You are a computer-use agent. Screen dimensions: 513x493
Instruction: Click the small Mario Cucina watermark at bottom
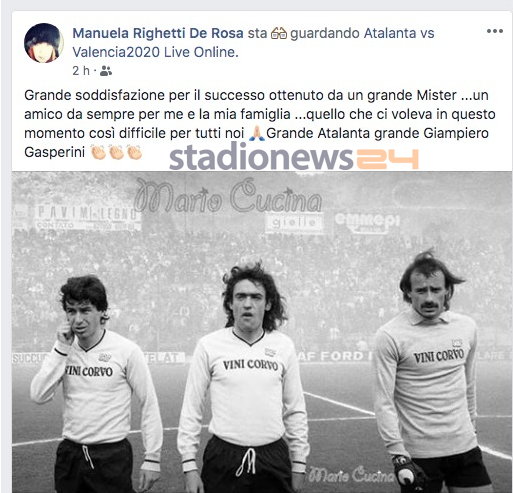[x=351, y=475]
